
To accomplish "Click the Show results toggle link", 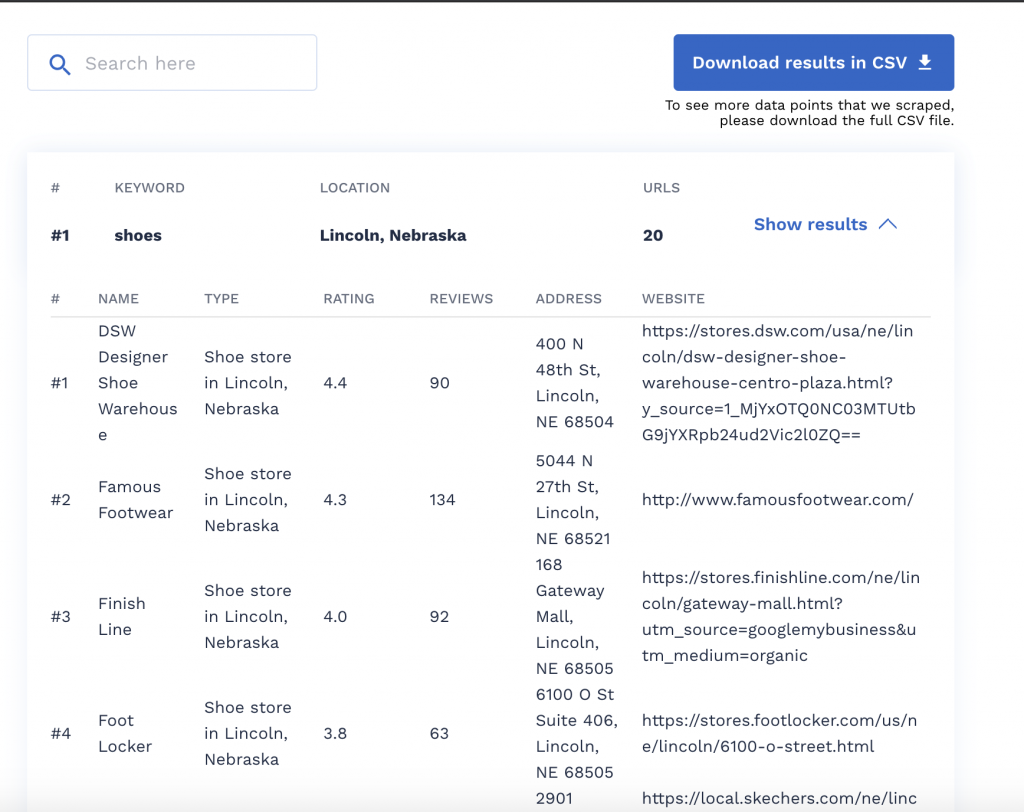I will point(810,224).
